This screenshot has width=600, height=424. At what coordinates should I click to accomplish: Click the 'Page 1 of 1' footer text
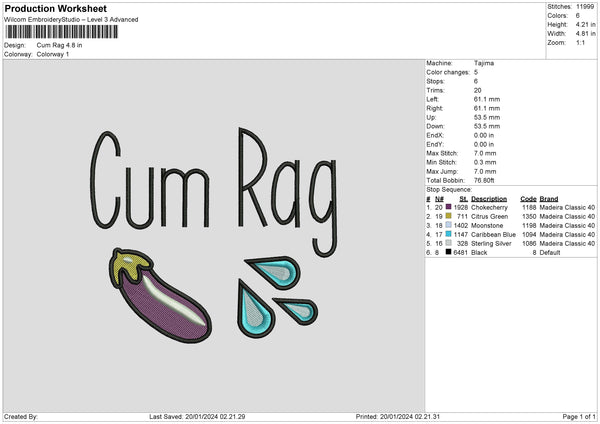tap(579, 417)
